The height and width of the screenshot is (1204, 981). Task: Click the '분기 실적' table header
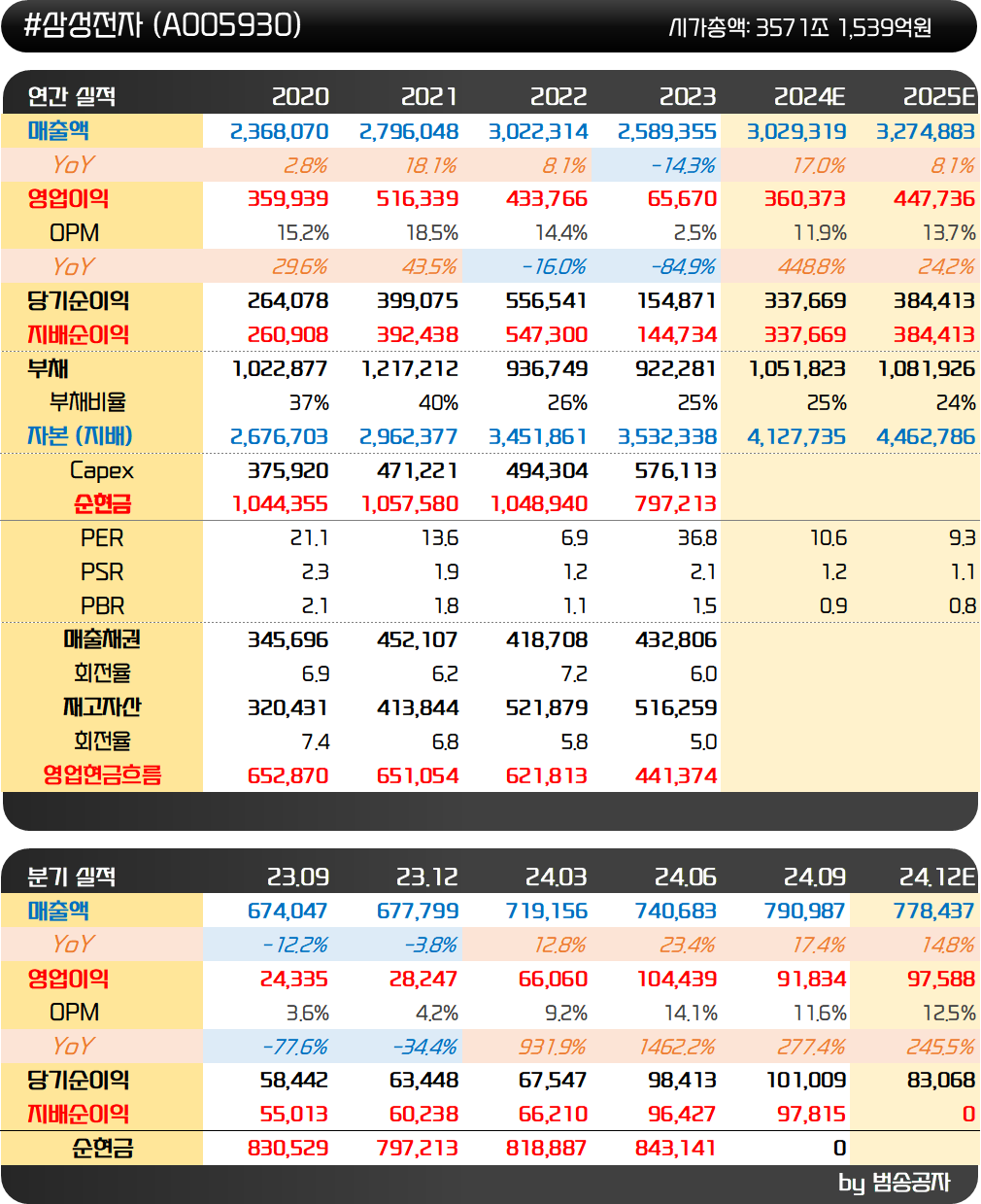click(x=71, y=877)
